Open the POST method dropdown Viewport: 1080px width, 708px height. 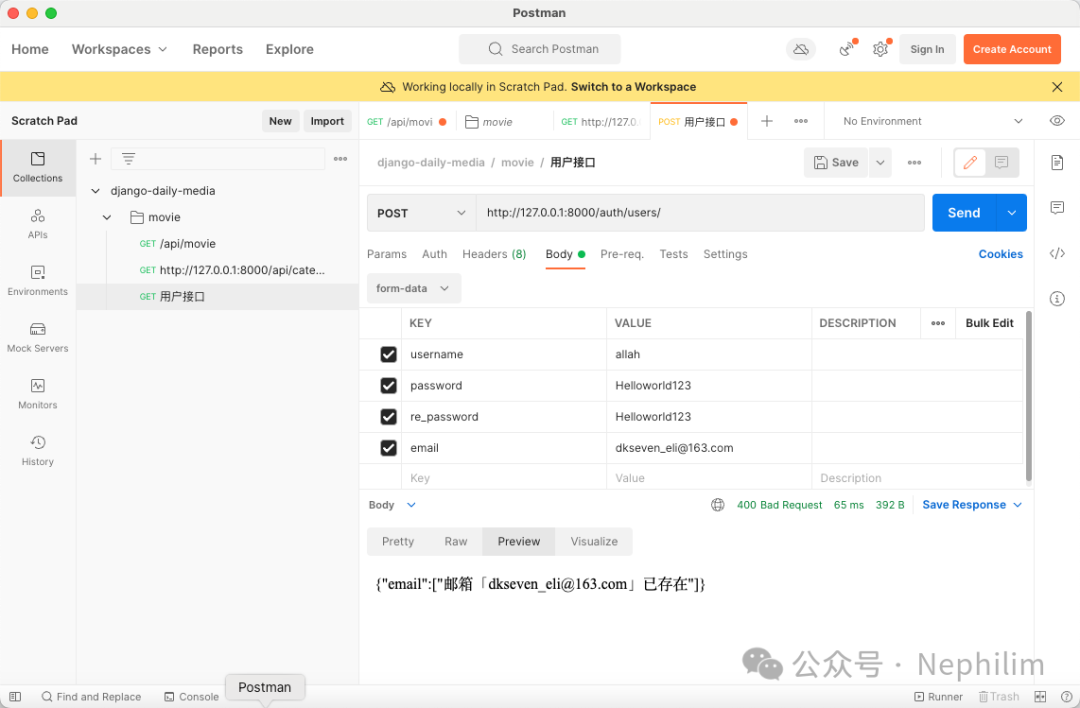click(x=421, y=213)
